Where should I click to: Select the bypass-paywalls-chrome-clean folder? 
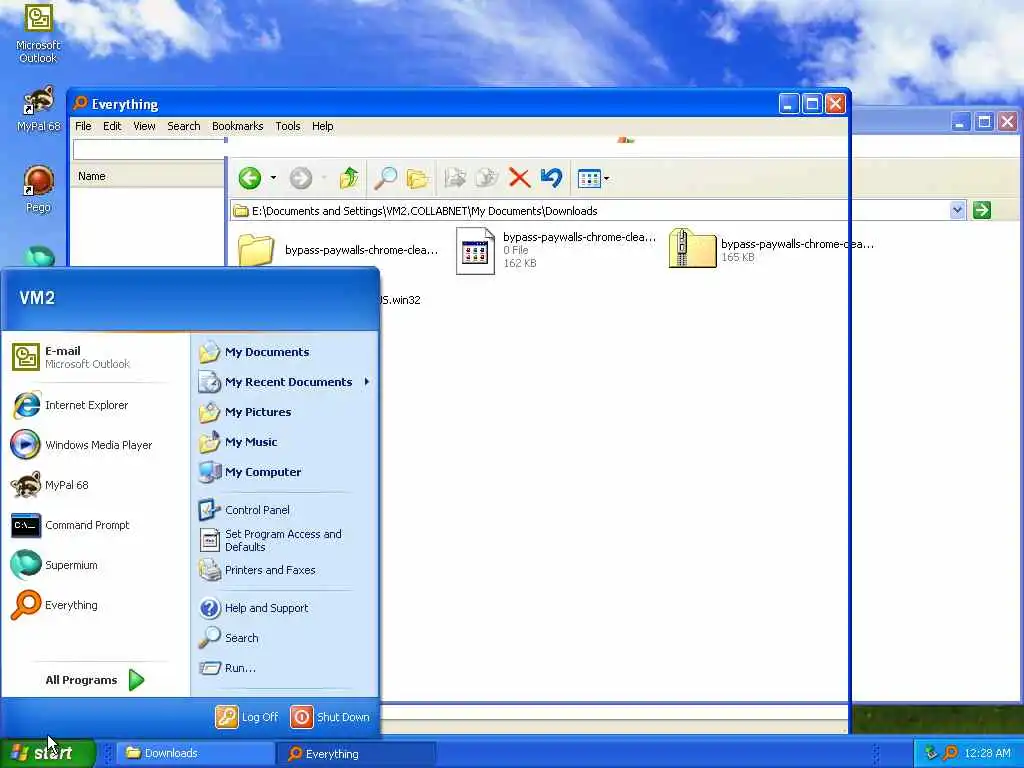click(x=337, y=250)
